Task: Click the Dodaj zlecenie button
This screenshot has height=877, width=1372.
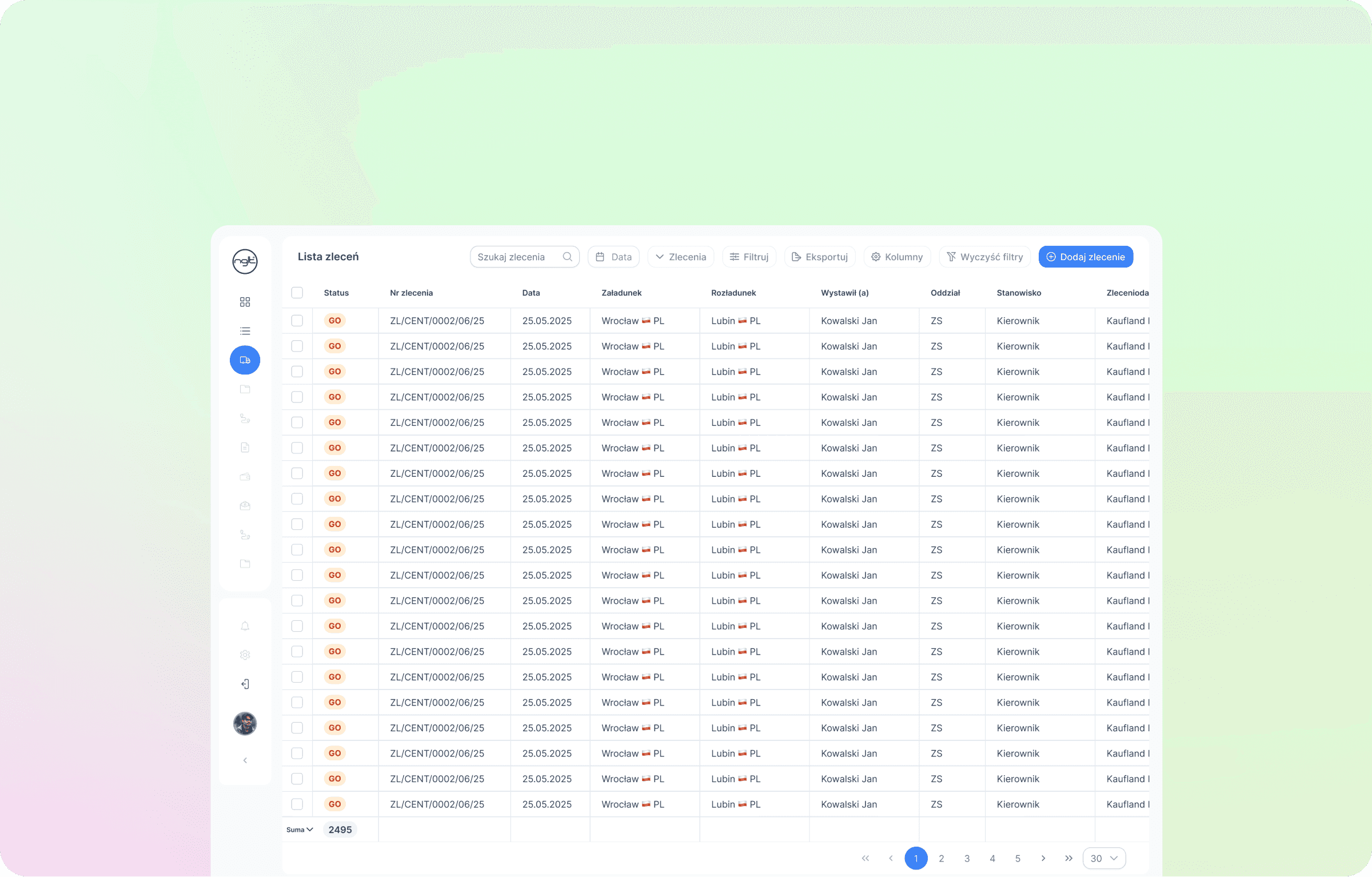Action: point(1085,257)
